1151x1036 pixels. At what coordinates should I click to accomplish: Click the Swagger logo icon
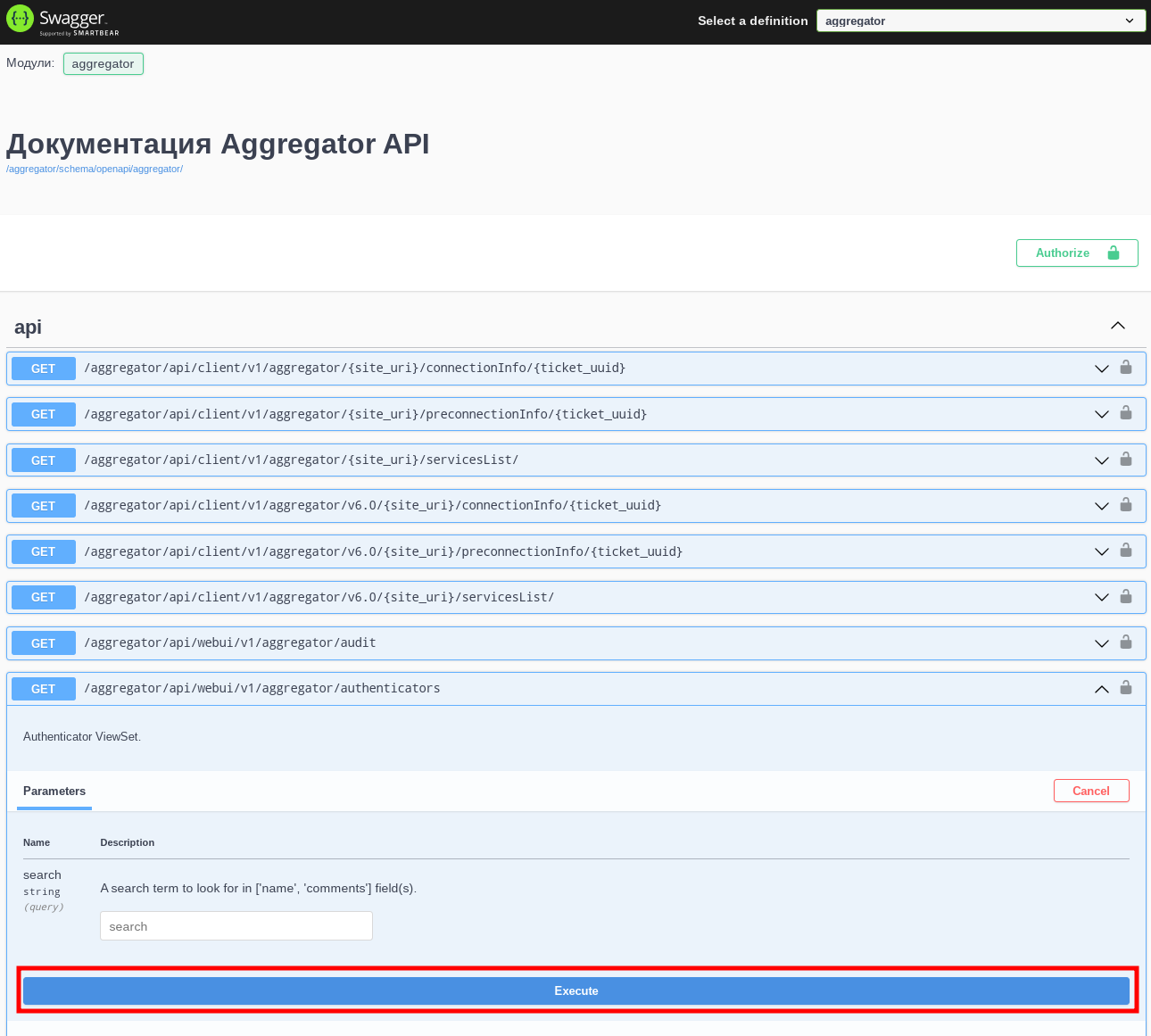pos(20,19)
